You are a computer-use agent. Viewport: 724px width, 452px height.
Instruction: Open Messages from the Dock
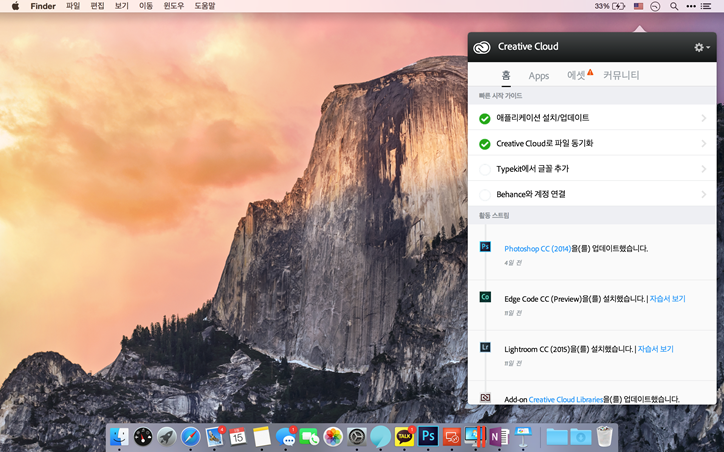(x=286, y=436)
